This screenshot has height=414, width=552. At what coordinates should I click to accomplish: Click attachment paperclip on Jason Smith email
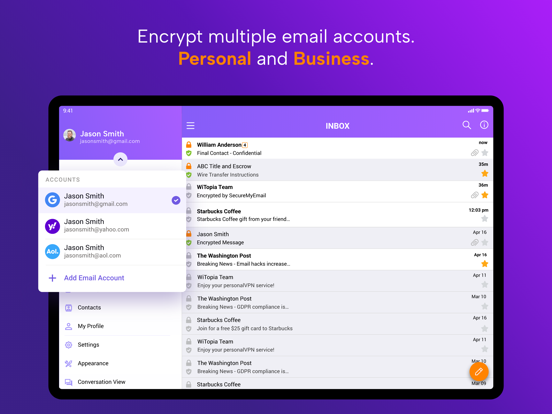point(475,243)
